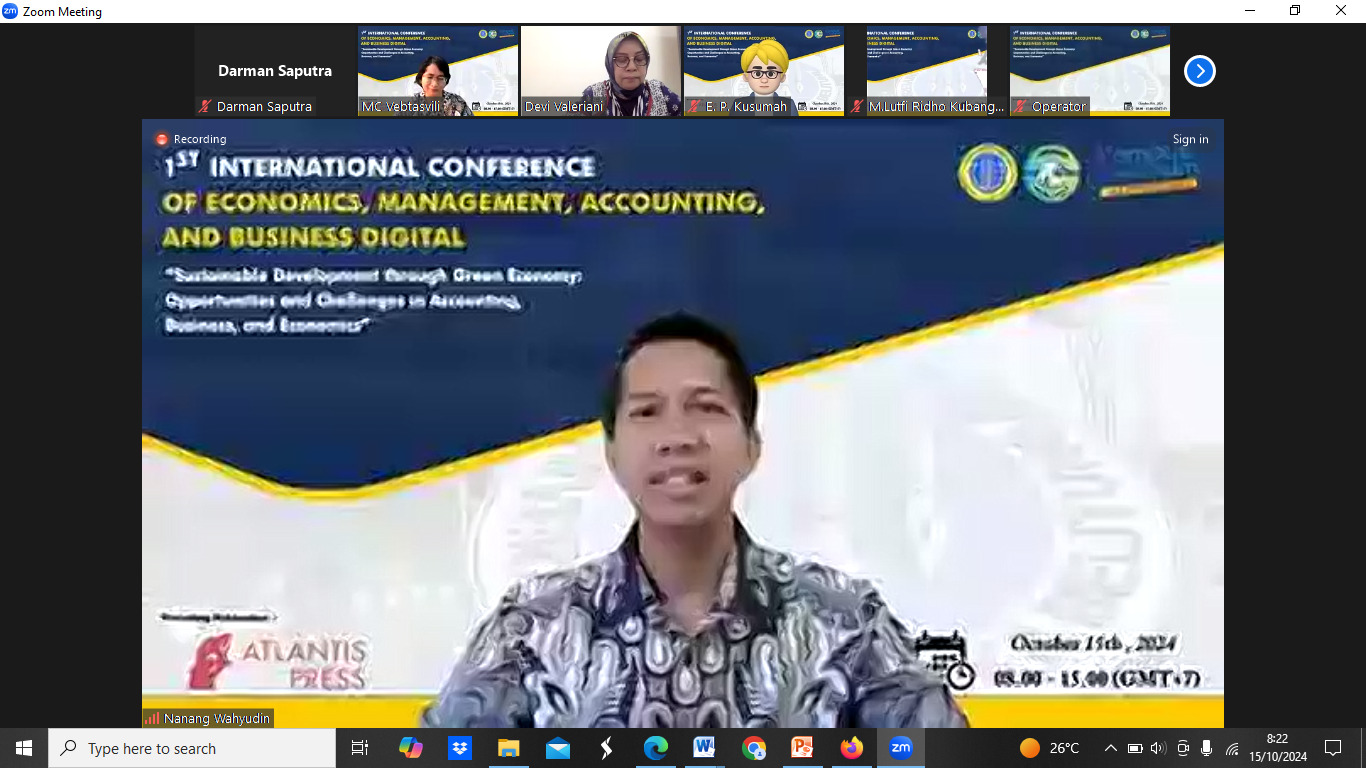The width and height of the screenshot is (1366, 768).
Task: Select Devi Valeriani's video thumbnail
Action: (600, 71)
